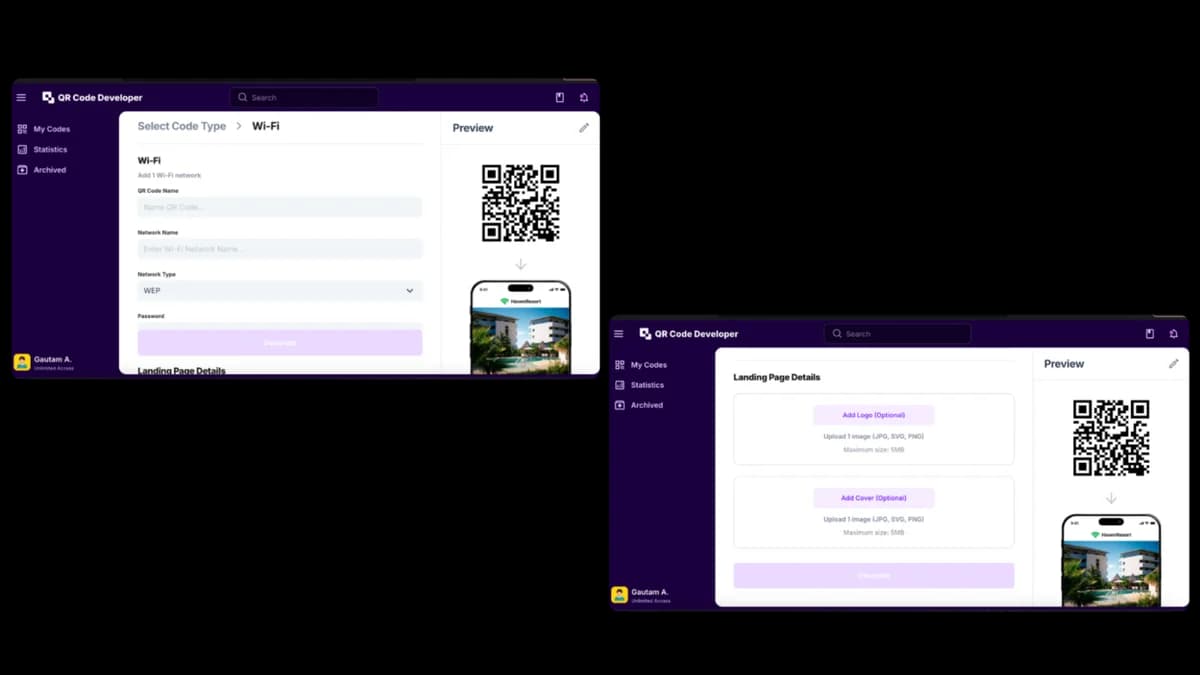Select the My Codes sidebar icon
Viewport: 1200px width, 675px height.
(21, 128)
